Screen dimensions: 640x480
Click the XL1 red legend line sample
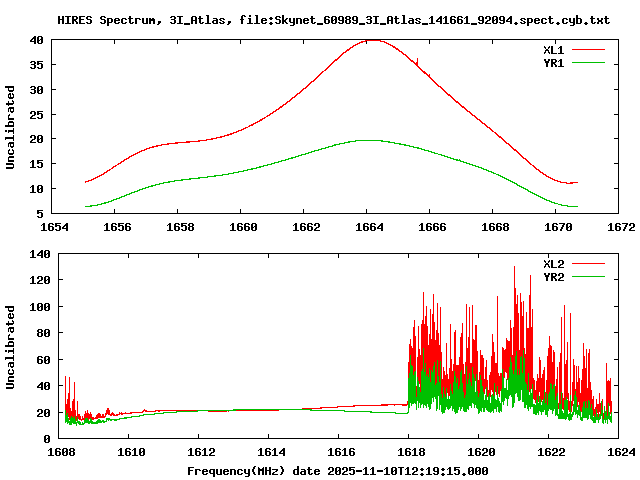pyautogui.click(x=590, y=49)
